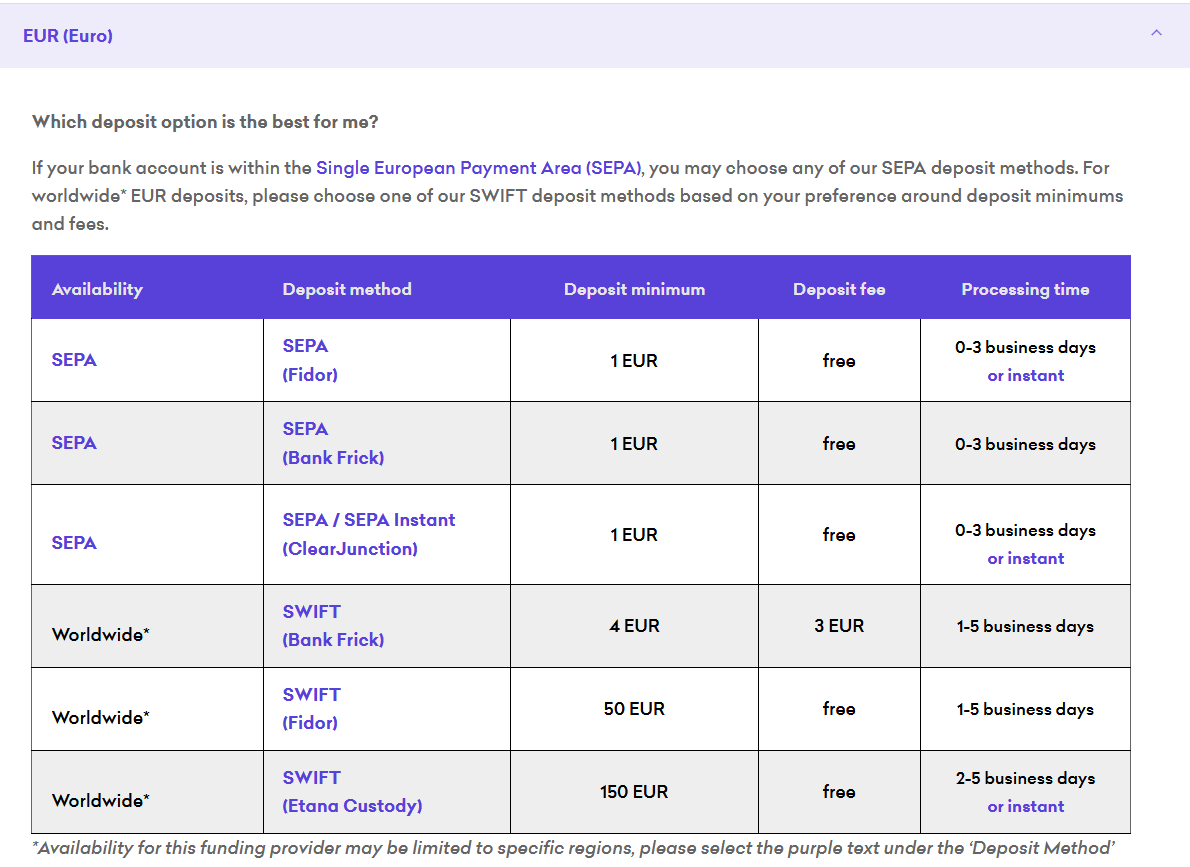Click Worldwide* in SWIFT Fidor row
The image size is (1190, 867).
(x=101, y=717)
